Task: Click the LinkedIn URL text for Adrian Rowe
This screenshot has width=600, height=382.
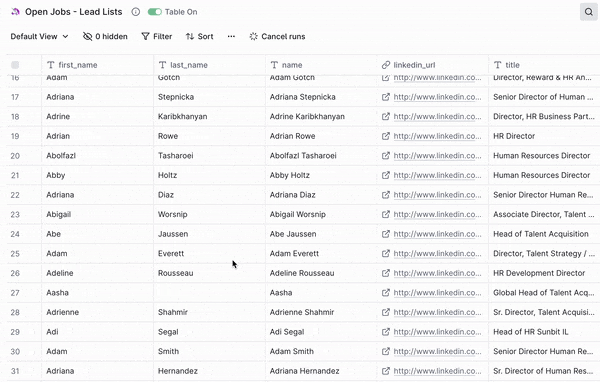Action: coord(437,136)
